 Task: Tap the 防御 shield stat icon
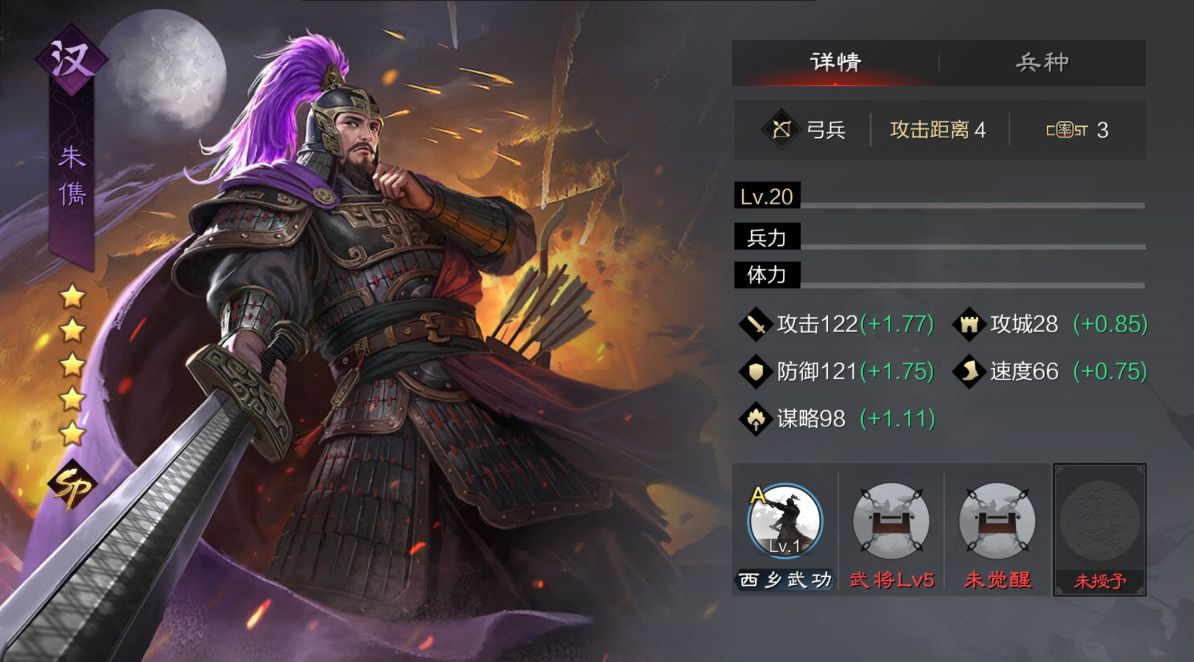(756, 372)
